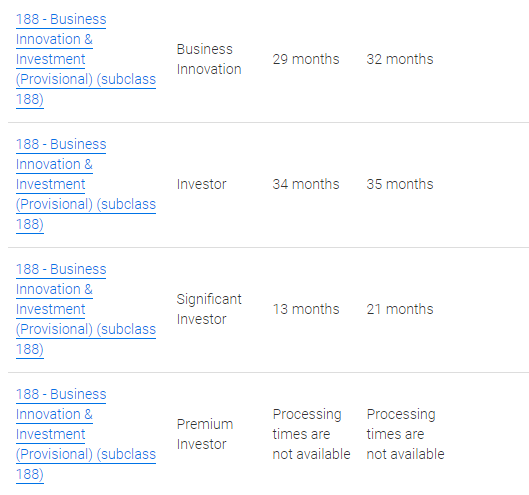Screen dimensions: 529x495
Task: Select the 'Business Innovation' stream cell
Action: click(x=209, y=59)
